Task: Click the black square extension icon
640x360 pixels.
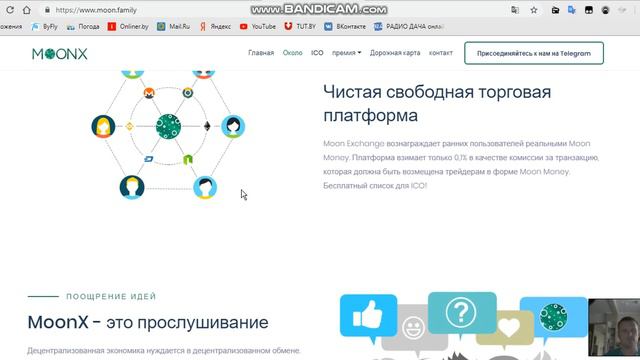Action: 589,10
